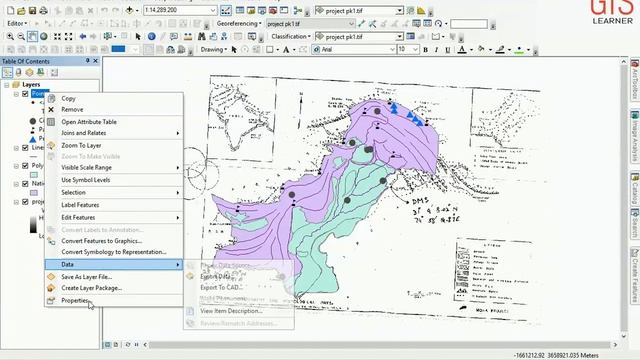Click the blue fill color swatch

pyautogui.click(x=118, y=49)
